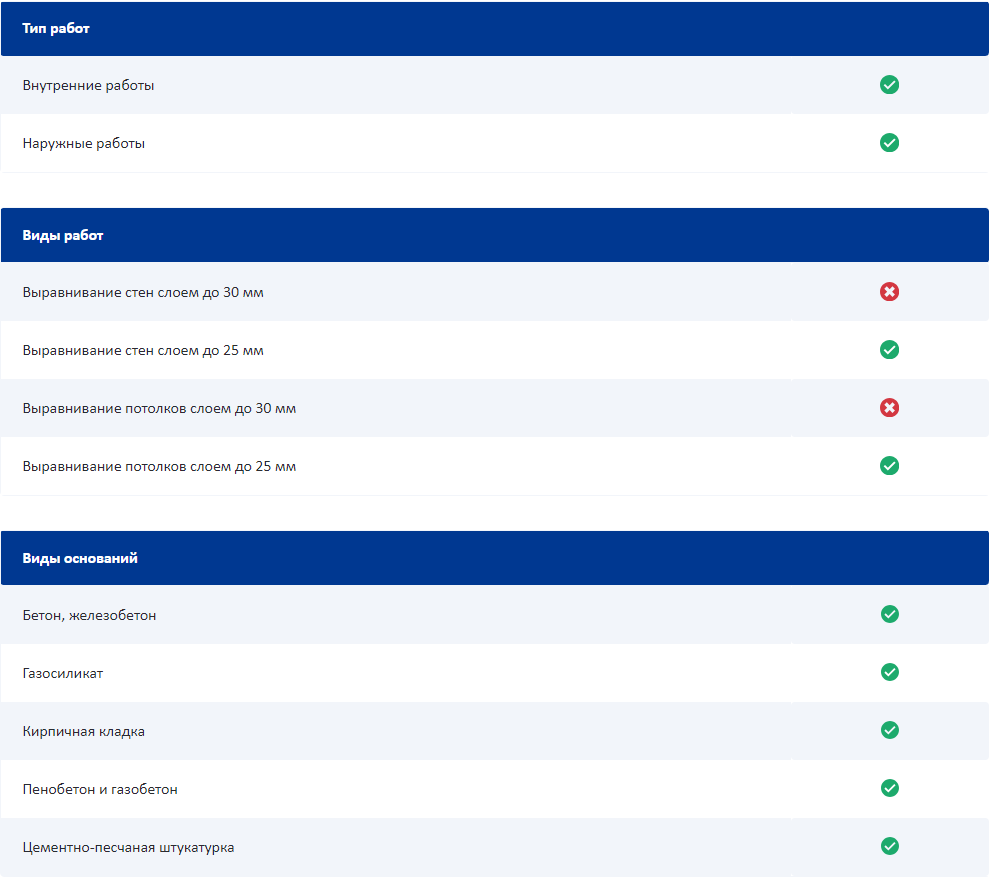The image size is (989, 881).
Task: Click checkmark next to Бетон, железобетон
Action: pos(889,614)
